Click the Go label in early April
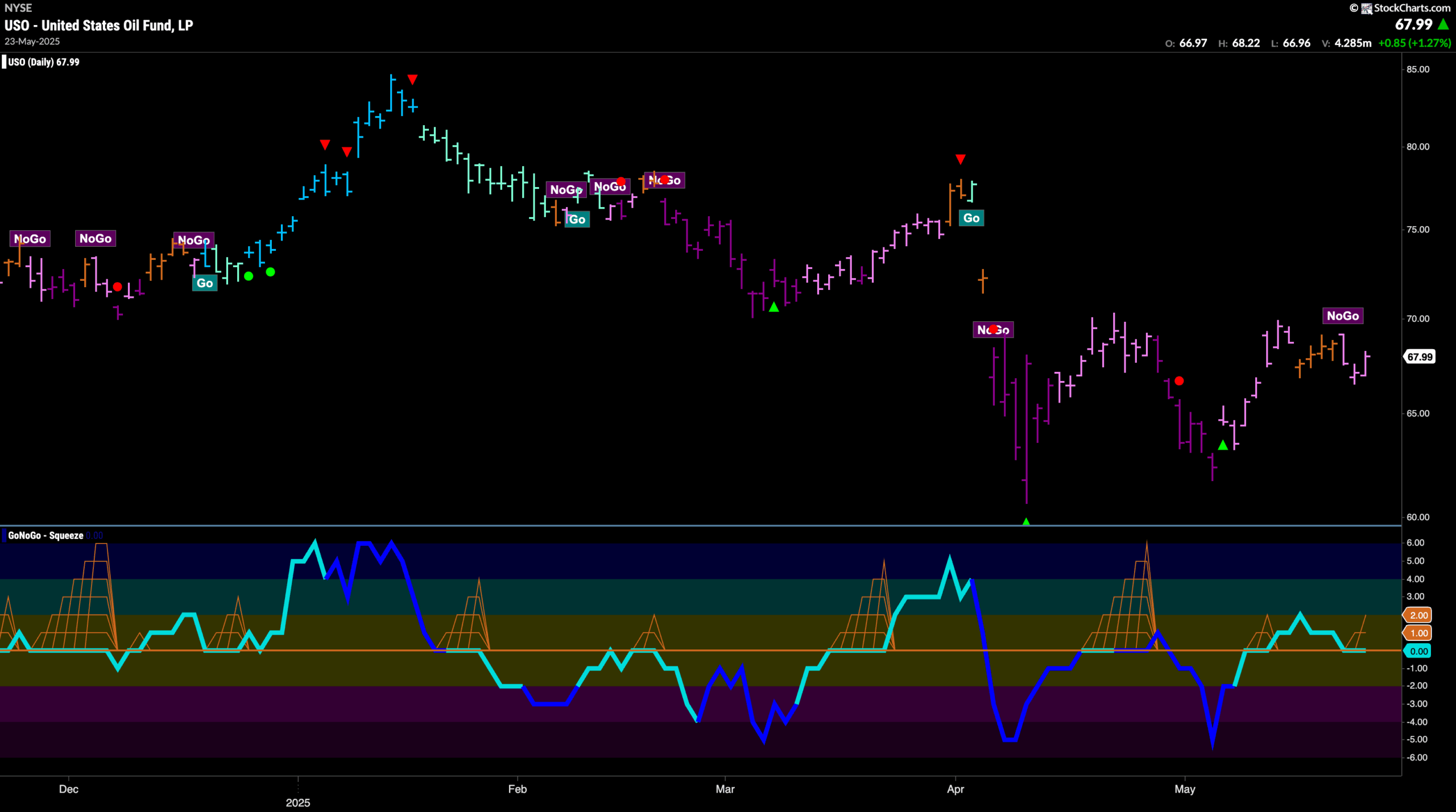This screenshot has height=812, width=1456. (971, 218)
